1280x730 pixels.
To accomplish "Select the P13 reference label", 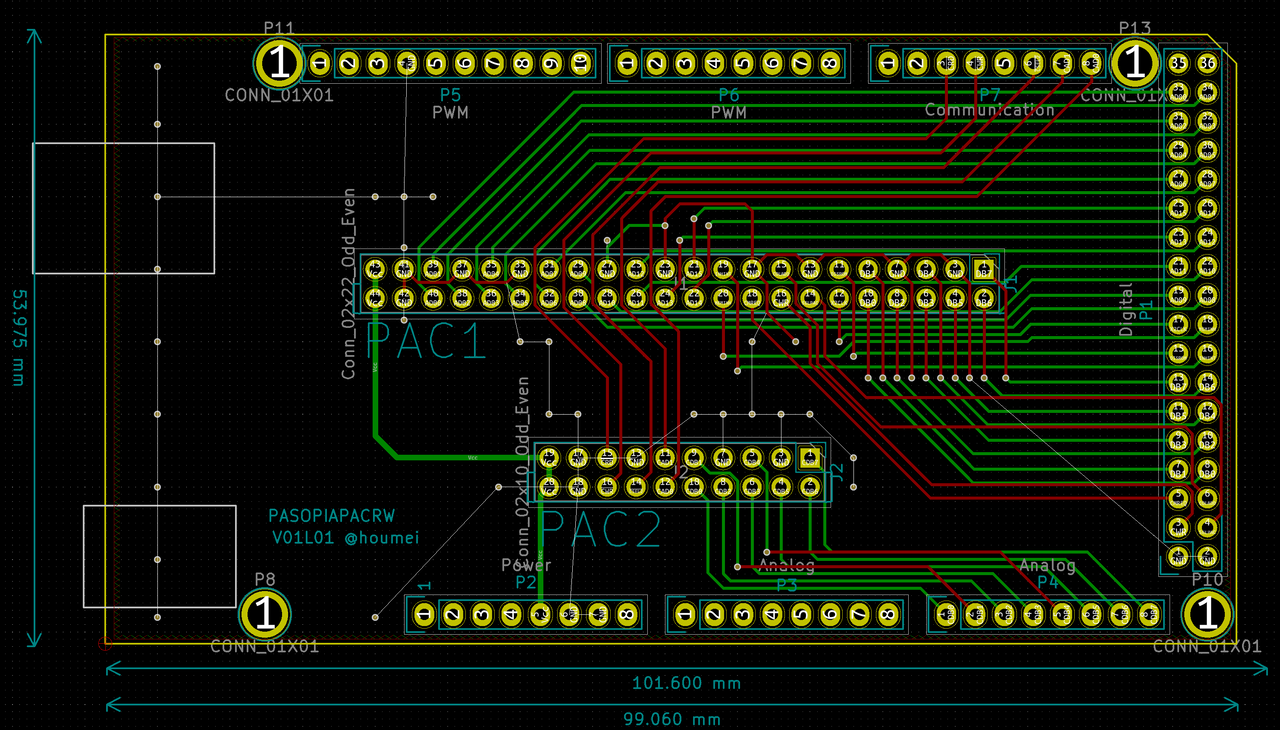I will click(1135, 28).
